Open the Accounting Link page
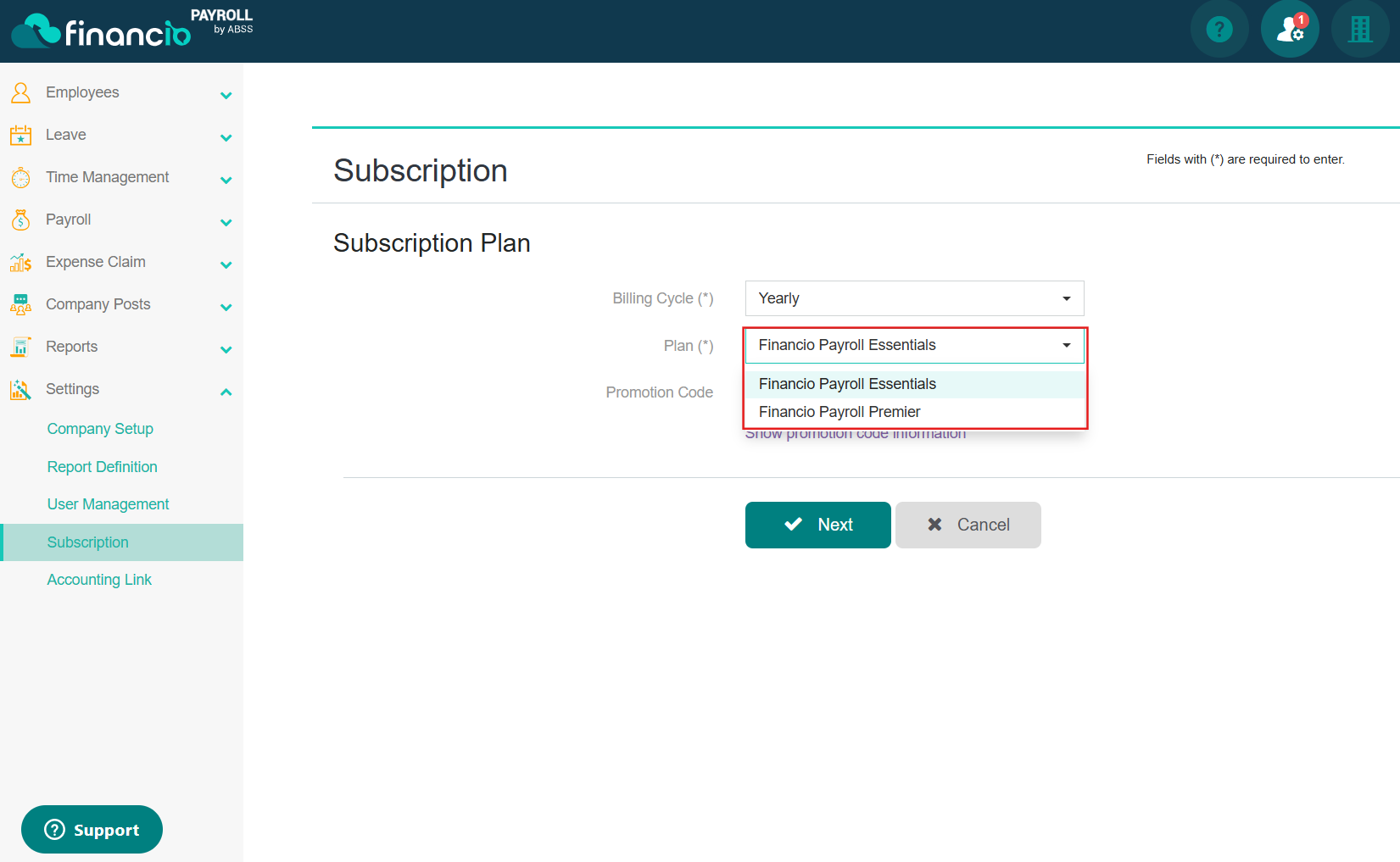The width and height of the screenshot is (1400, 862). coord(99,580)
